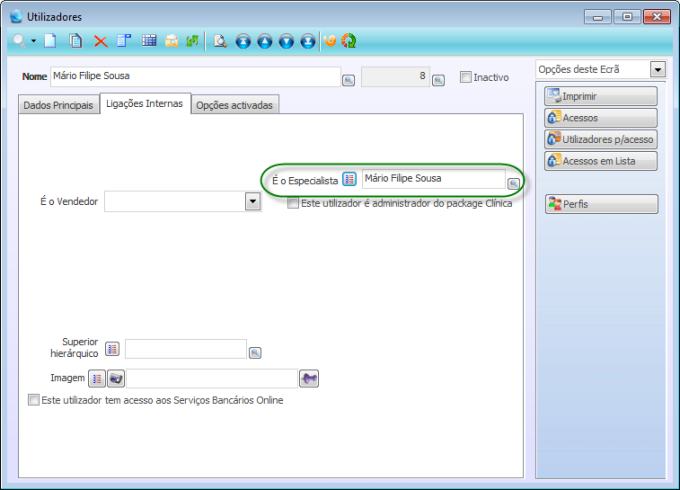Click the new blank record icon
Viewport: 680px width, 490px height.
pos(50,41)
